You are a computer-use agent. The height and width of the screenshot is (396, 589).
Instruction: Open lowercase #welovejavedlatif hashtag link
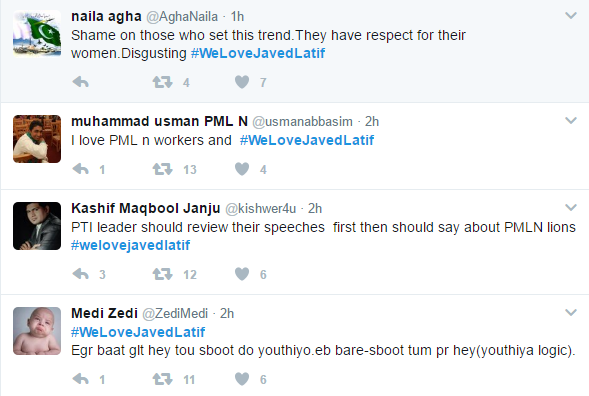tap(130, 245)
